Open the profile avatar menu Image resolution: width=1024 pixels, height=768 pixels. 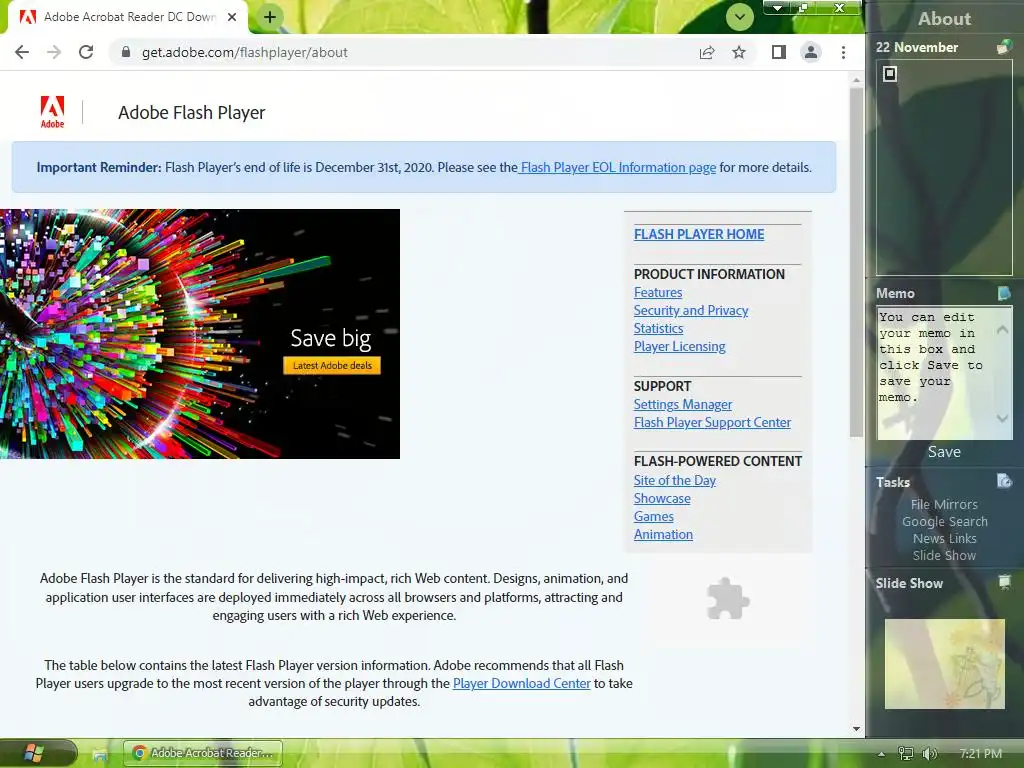810,52
